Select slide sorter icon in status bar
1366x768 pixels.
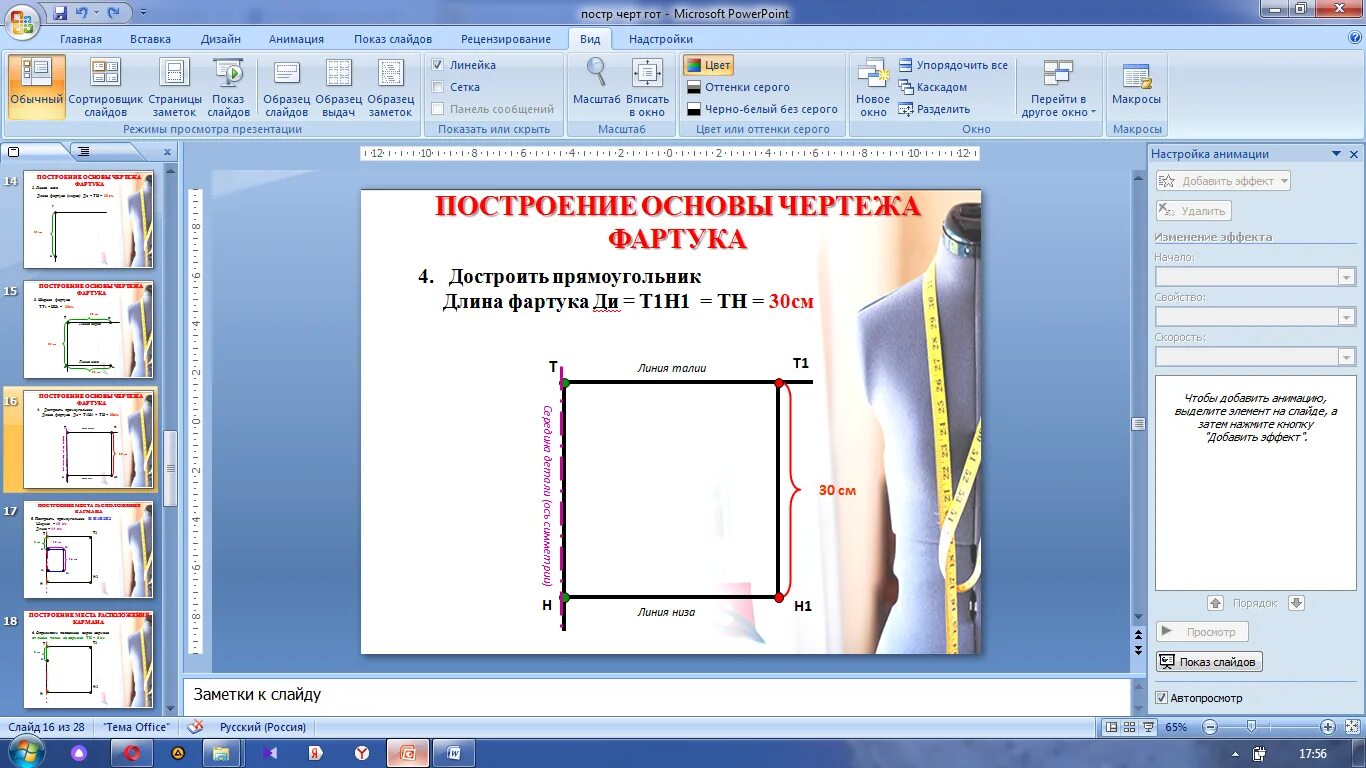1132,727
